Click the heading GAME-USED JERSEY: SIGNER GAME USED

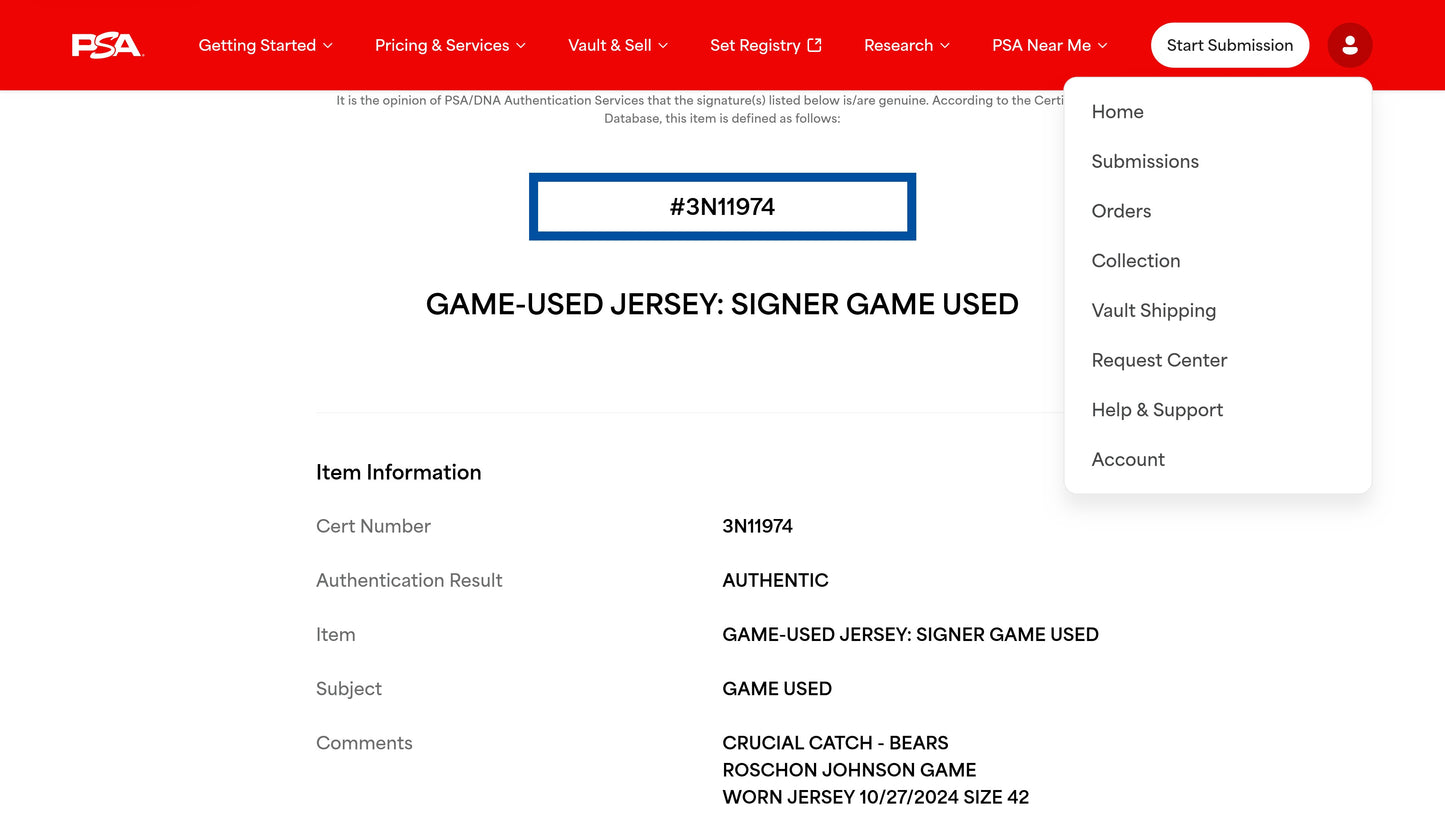722,304
